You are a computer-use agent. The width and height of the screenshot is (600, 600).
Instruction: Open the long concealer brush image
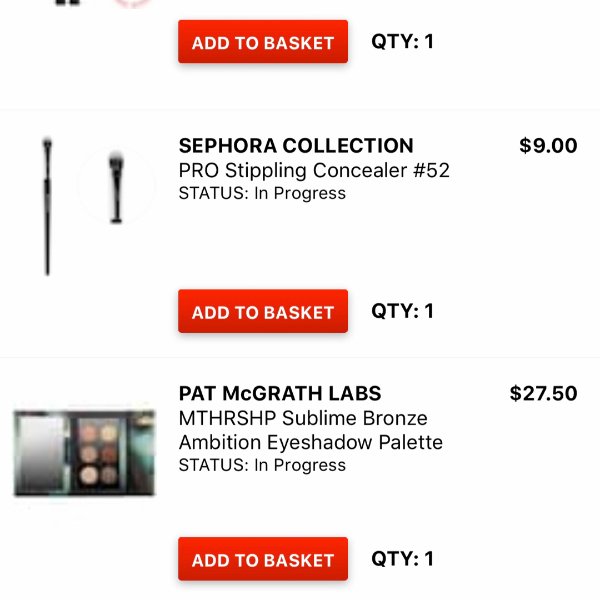47,206
